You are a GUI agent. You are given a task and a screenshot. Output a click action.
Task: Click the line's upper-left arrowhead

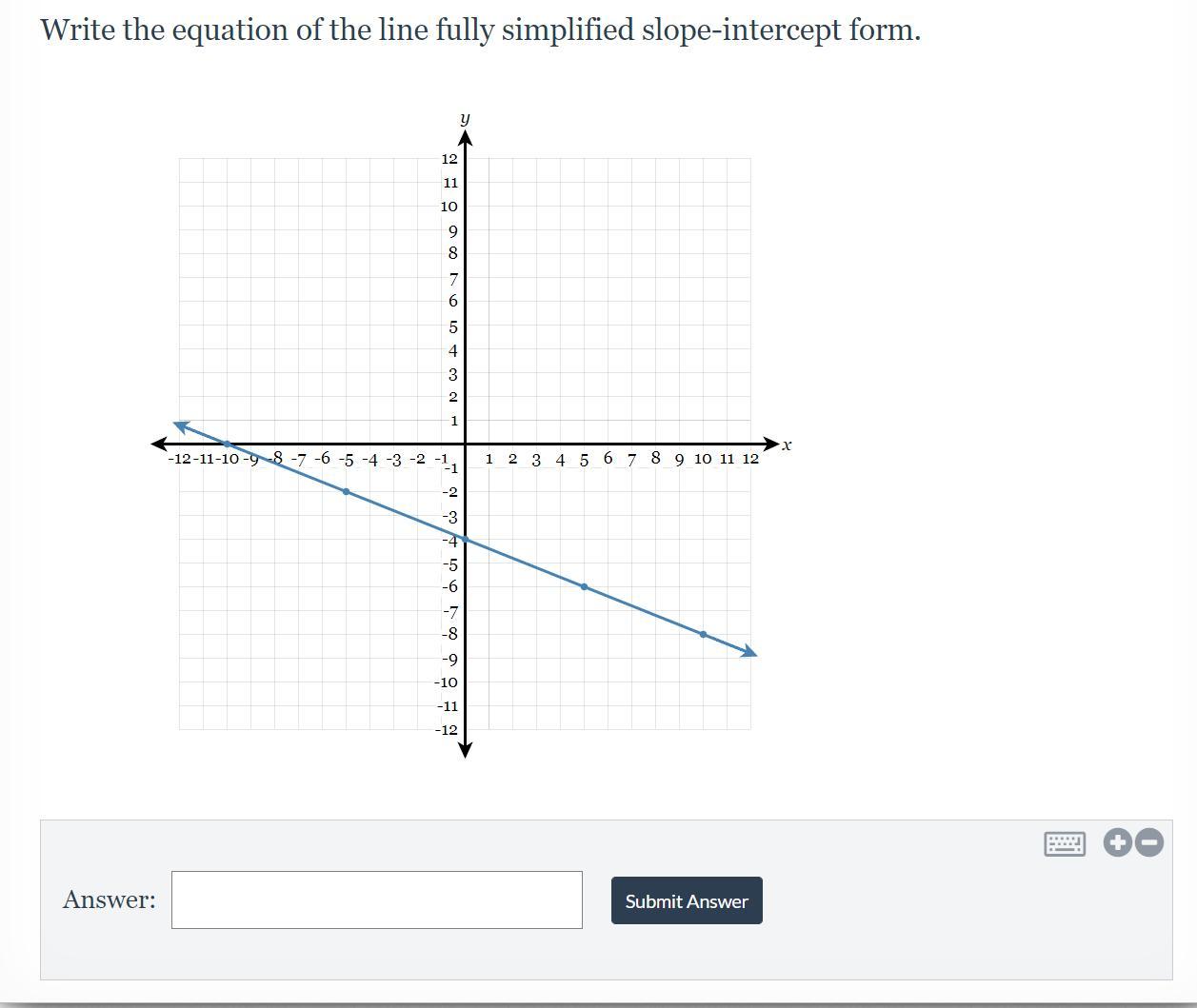pos(181,425)
